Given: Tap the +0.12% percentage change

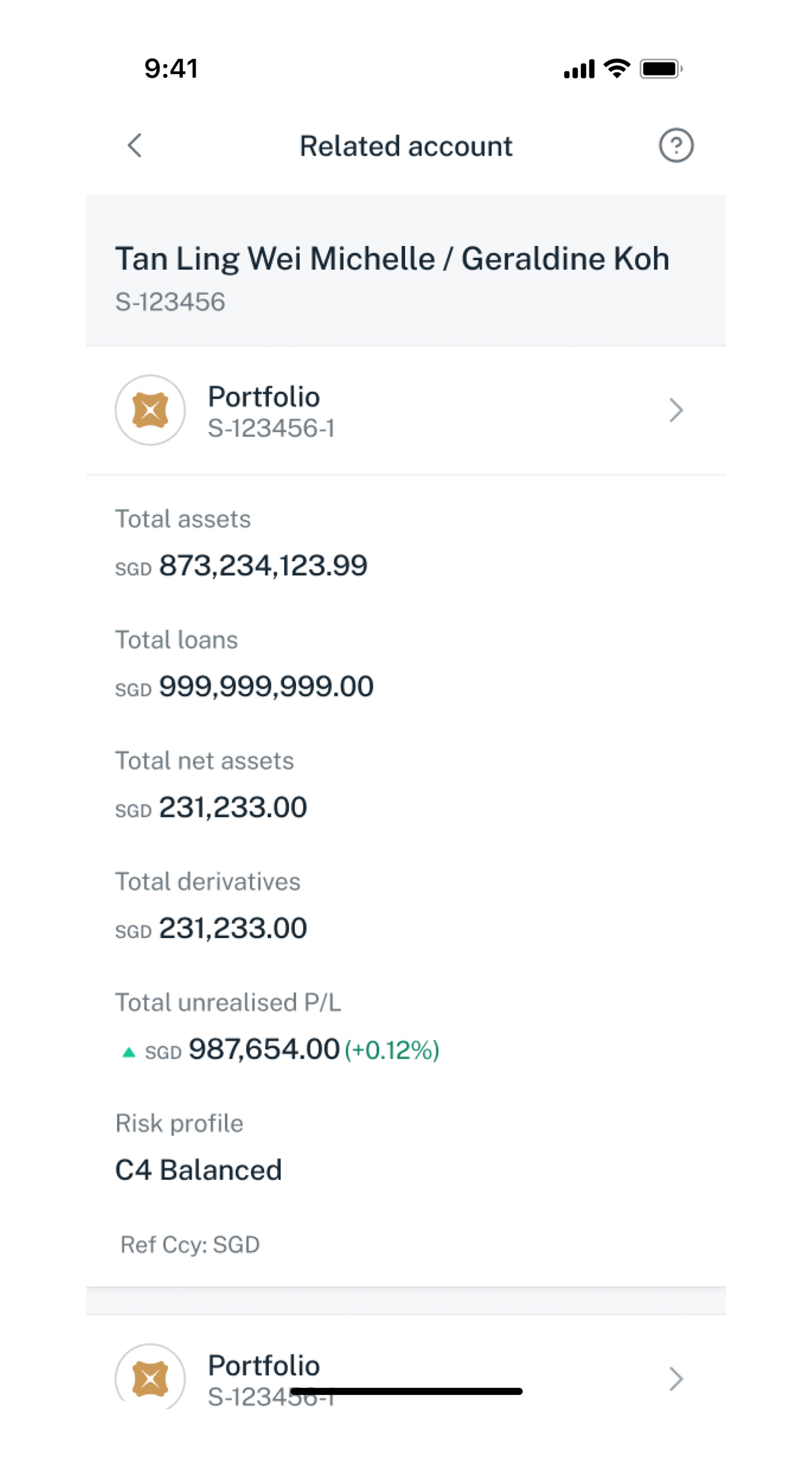Looking at the screenshot, I should point(392,1050).
